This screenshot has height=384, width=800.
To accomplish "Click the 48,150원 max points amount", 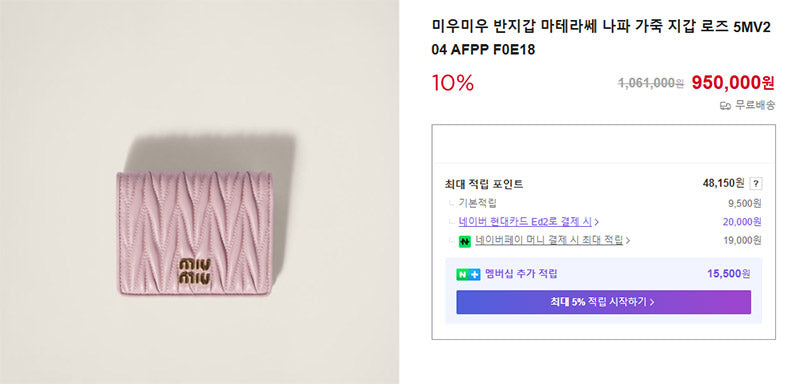I will 723,183.
